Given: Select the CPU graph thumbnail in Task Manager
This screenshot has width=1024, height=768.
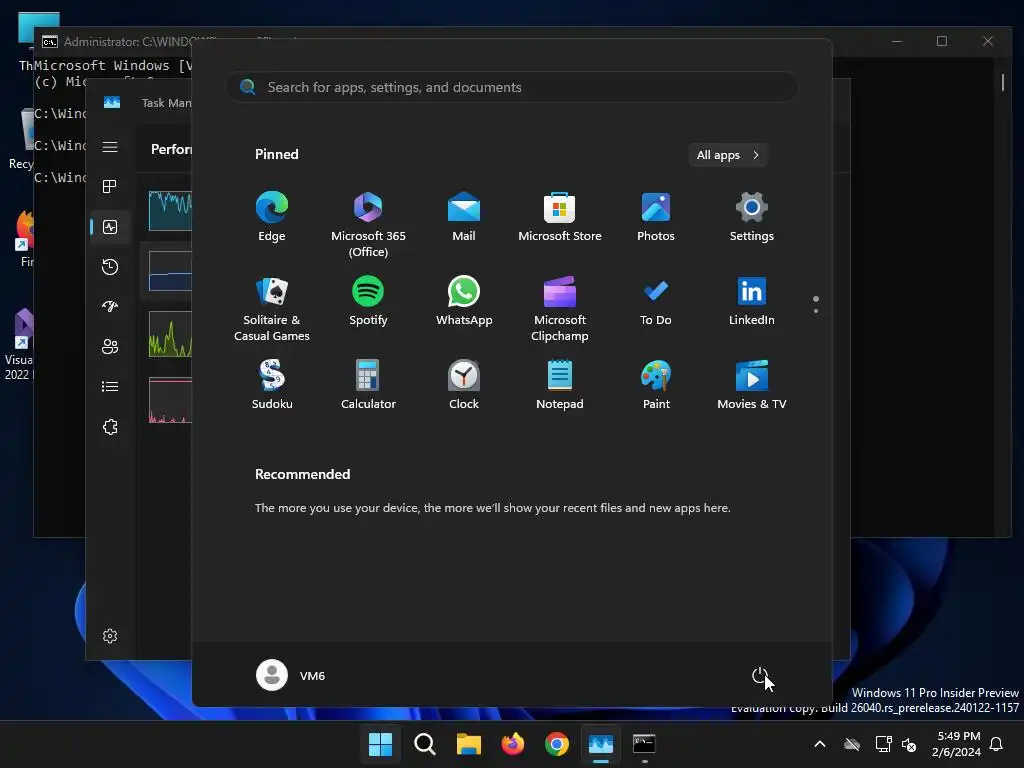Looking at the screenshot, I should click(170, 211).
